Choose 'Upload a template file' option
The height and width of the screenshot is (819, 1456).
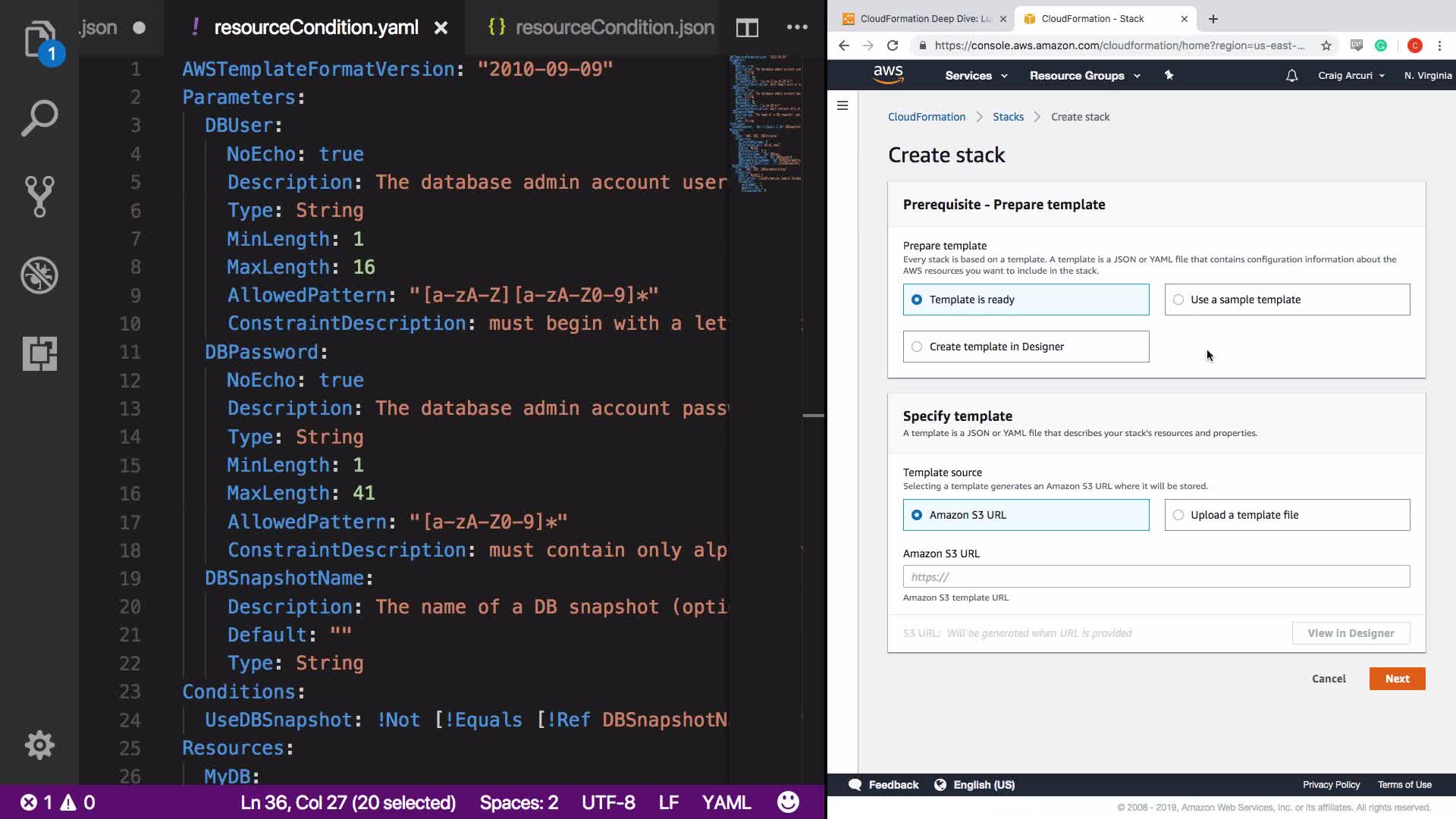(1286, 515)
